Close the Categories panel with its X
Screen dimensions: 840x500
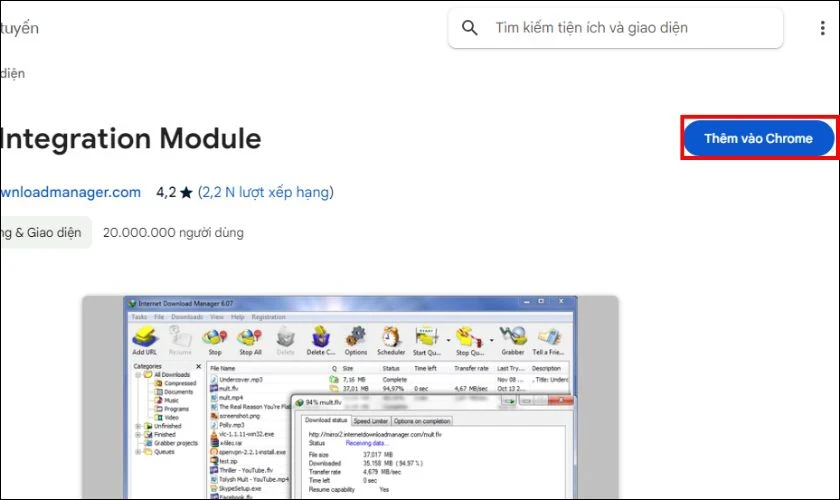pos(198,366)
